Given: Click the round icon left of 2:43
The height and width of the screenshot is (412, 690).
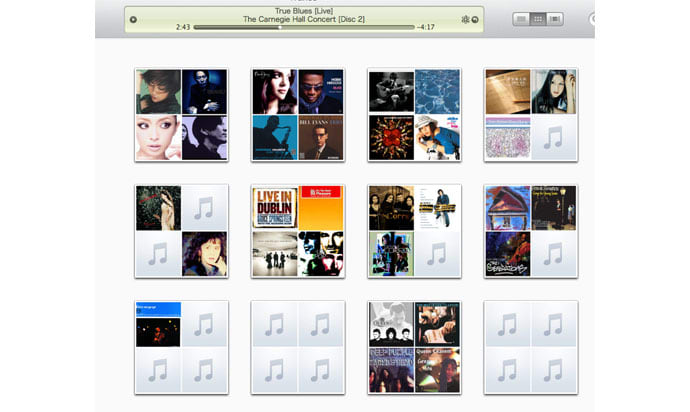Looking at the screenshot, I should pyautogui.click(x=133, y=19).
